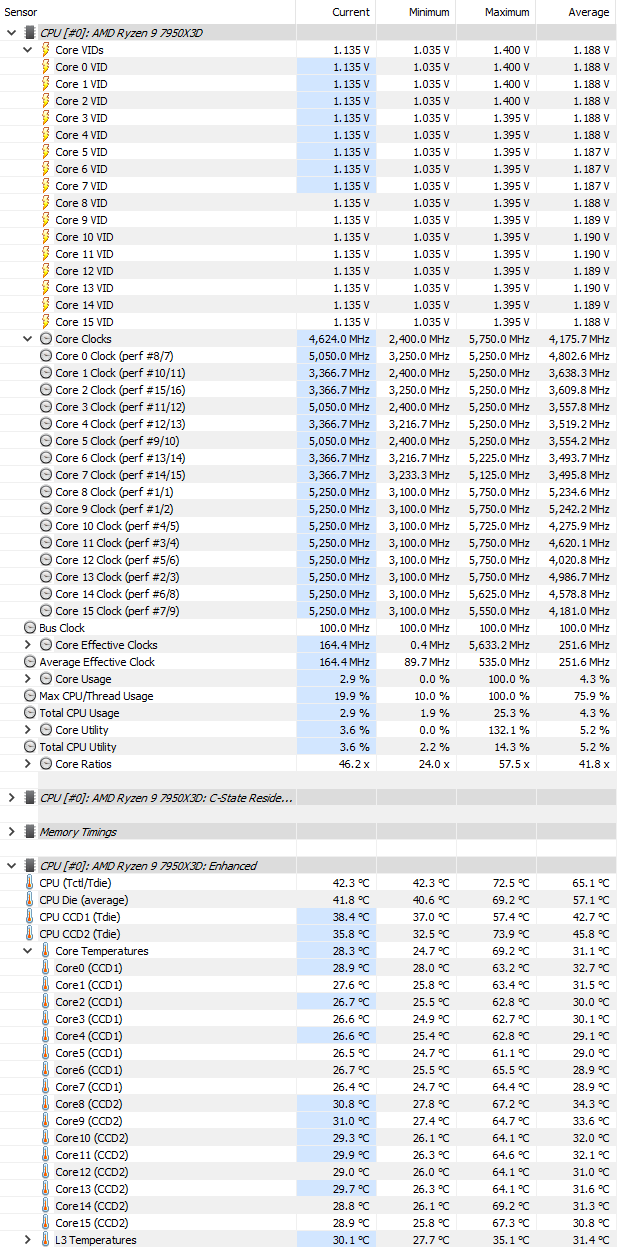Click the lightning icon beside Core 0 VID
617x1247 pixels.
click(46, 67)
